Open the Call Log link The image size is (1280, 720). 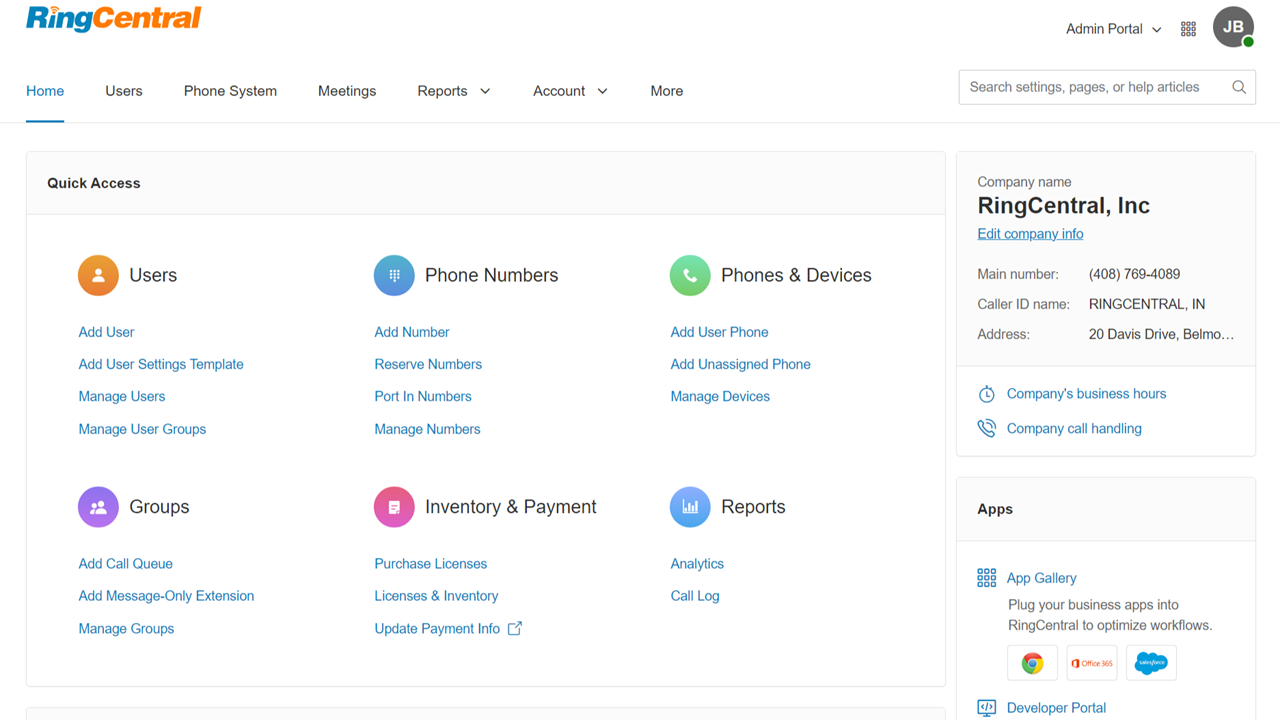point(695,596)
